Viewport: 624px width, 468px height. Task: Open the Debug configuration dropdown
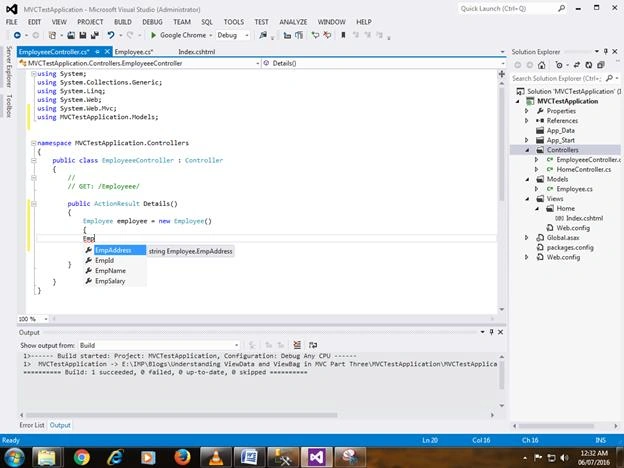pyautogui.click(x=233, y=35)
